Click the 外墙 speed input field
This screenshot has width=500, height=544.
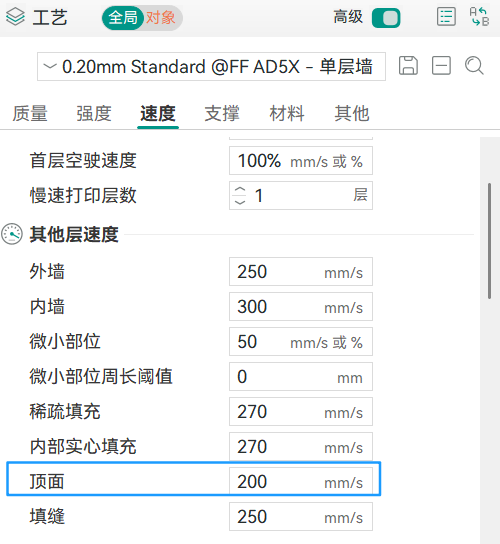pyautogui.click(x=301, y=272)
